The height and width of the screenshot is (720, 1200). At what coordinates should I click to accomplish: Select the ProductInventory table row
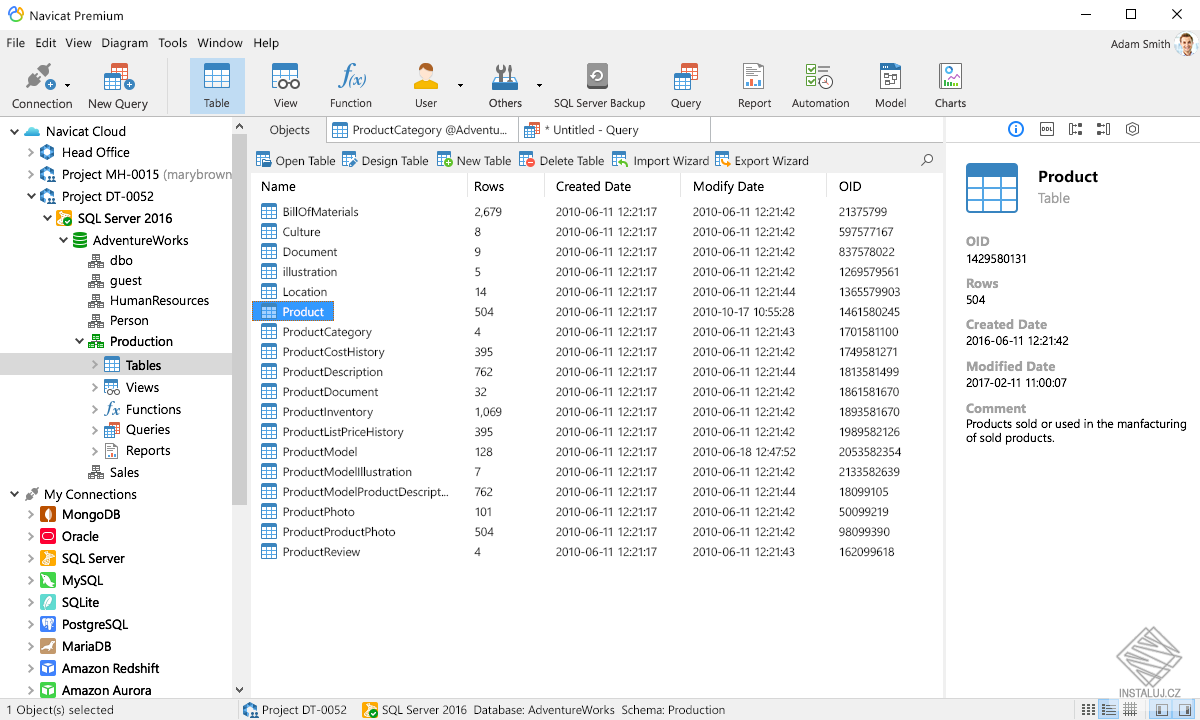click(x=595, y=412)
